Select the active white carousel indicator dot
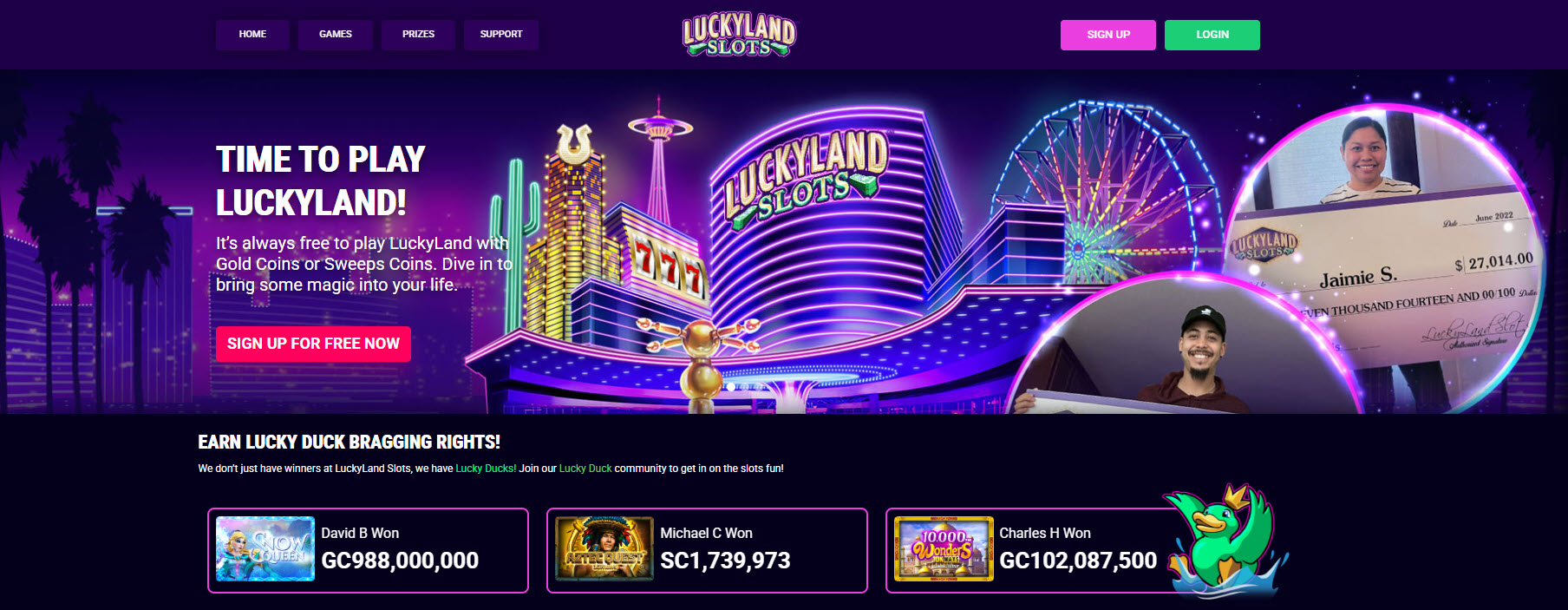Screen dimensions: 1568x610 tap(731, 387)
